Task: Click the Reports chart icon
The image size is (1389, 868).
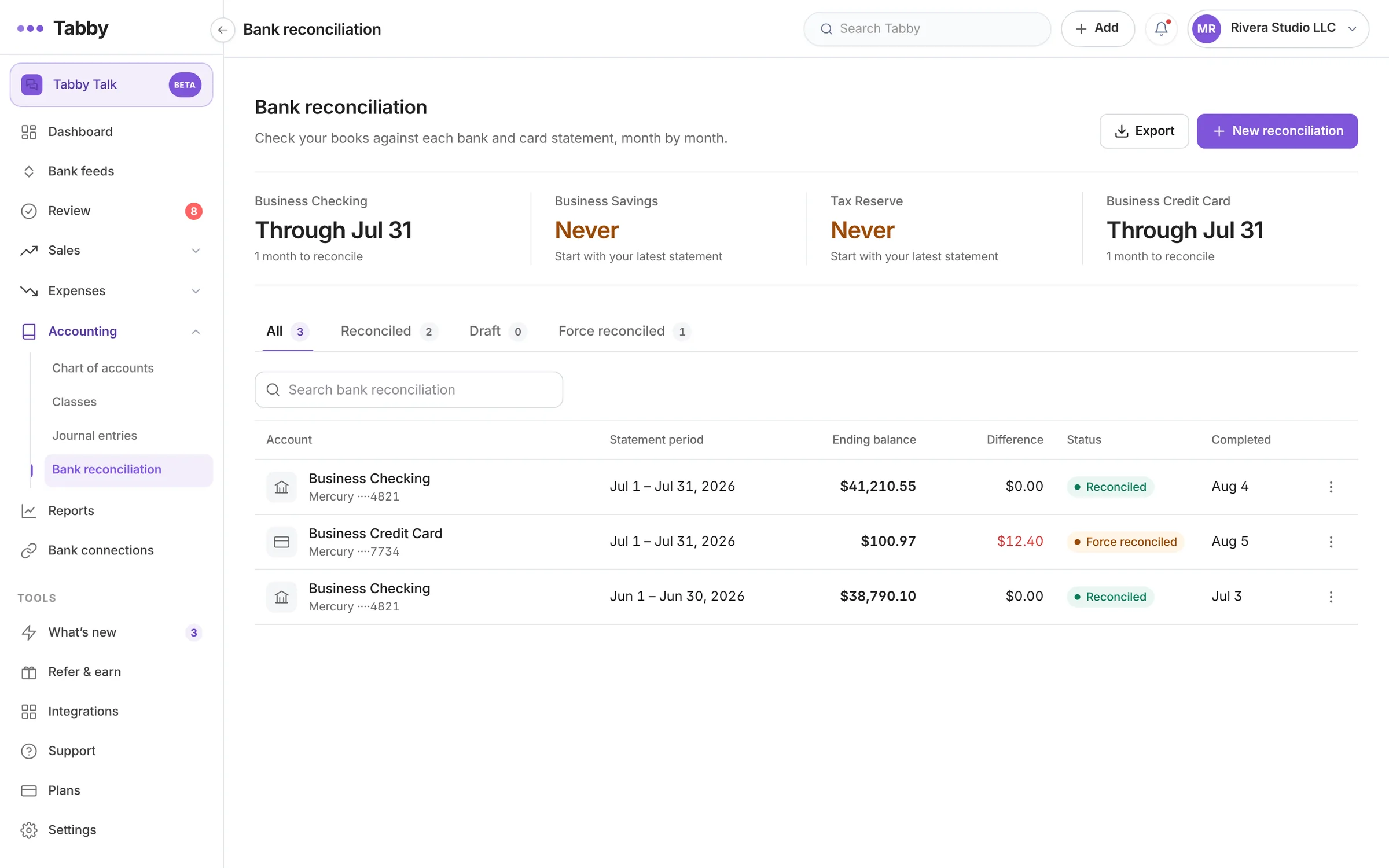Action: [29, 511]
